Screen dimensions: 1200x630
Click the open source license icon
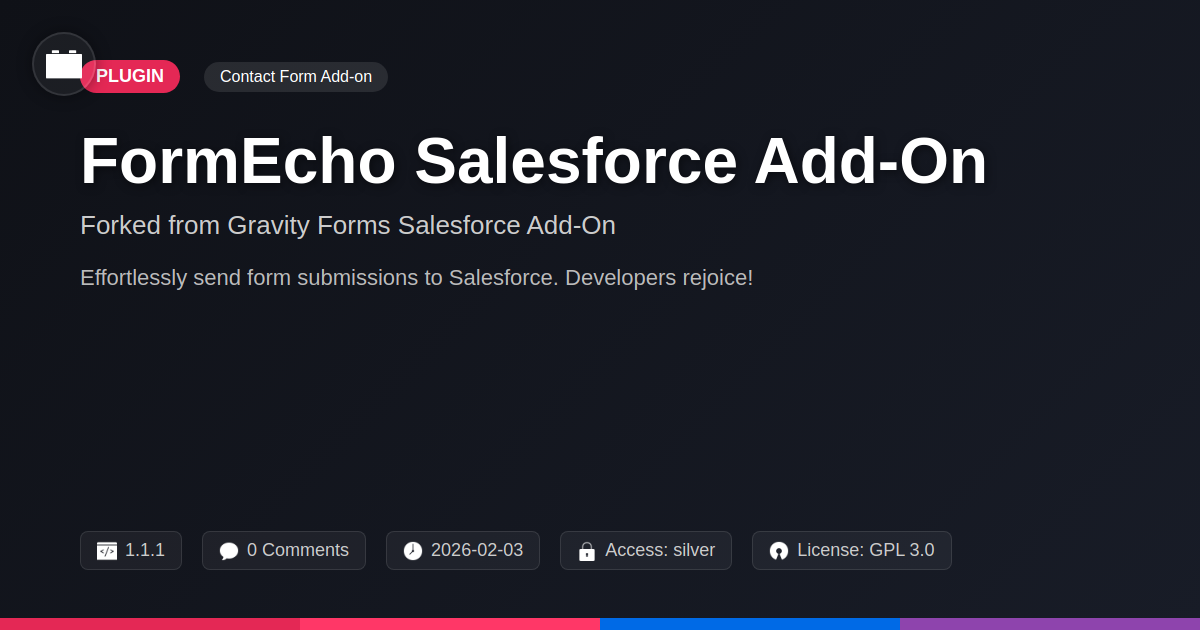779,551
